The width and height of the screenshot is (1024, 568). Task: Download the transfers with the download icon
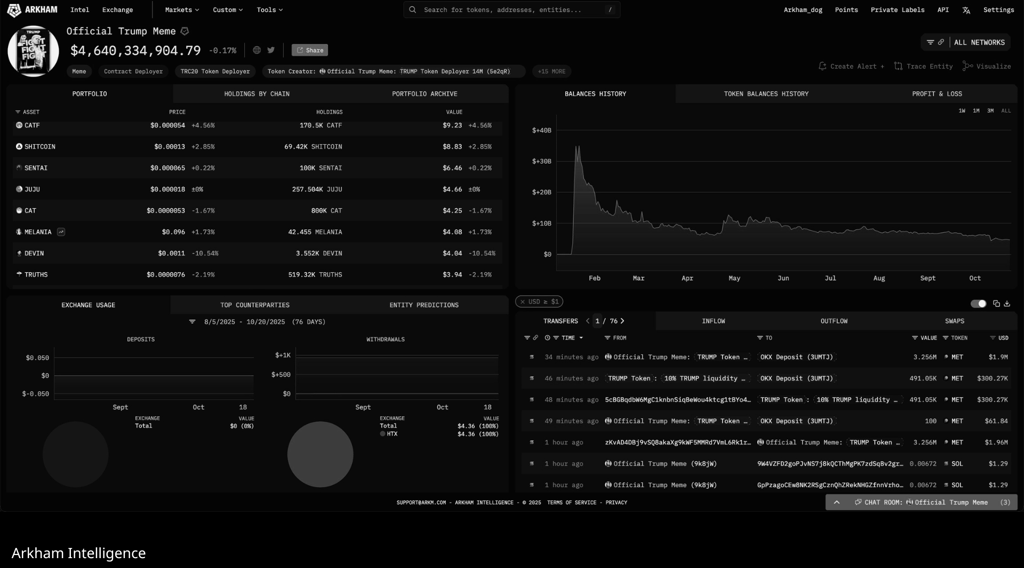(1007, 304)
